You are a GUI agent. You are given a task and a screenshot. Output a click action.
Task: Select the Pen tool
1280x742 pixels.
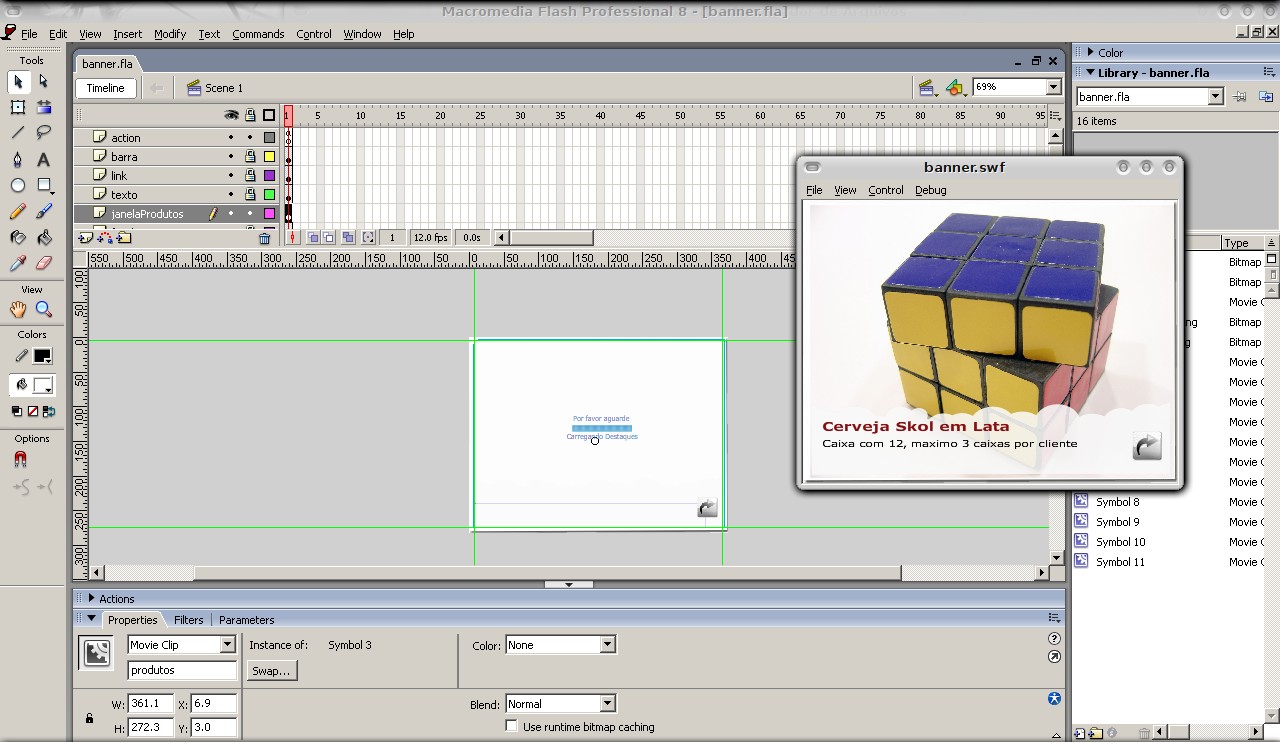18,159
